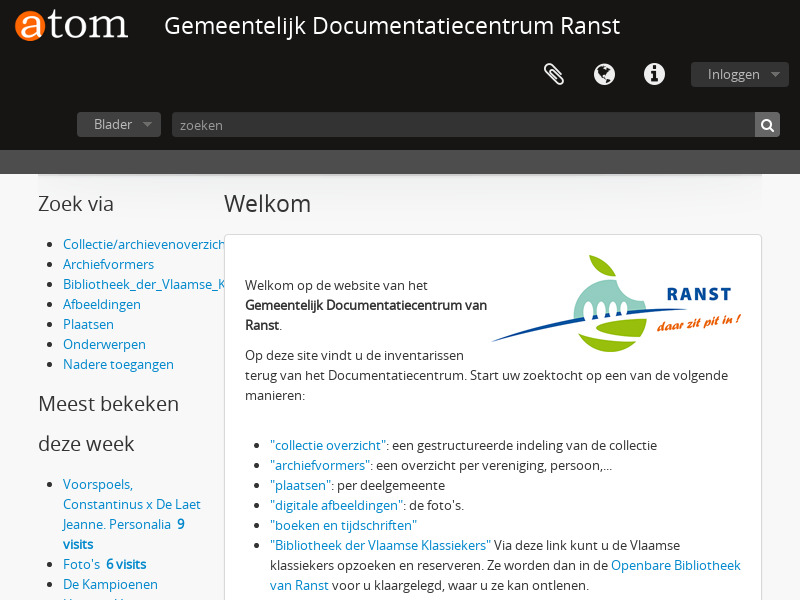This screenshot has width=800, height=600.
Task: Open Onderwerpen from the sidebar
Action: [x=104, y=344]
